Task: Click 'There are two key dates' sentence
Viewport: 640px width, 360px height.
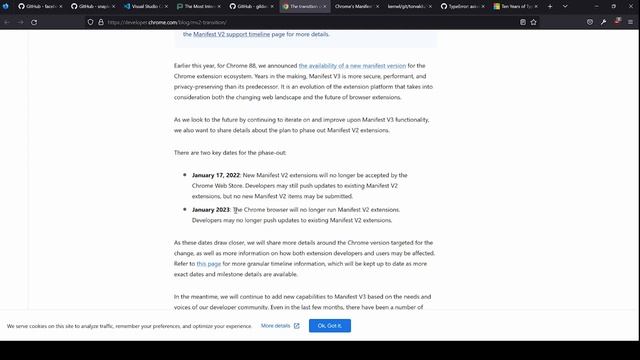Action: pos(230,153)
